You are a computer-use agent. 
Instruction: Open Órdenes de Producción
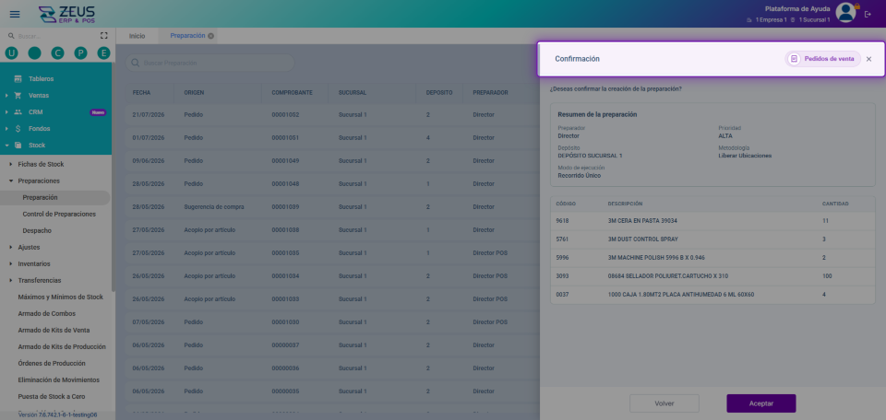click(51, 363)
